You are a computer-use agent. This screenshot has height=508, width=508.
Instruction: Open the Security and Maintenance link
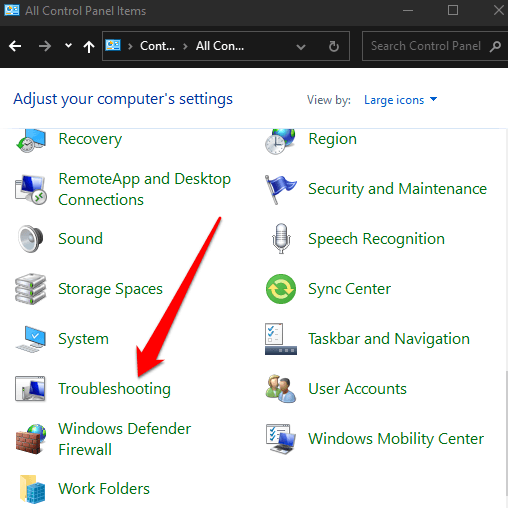tap(397, 189)
